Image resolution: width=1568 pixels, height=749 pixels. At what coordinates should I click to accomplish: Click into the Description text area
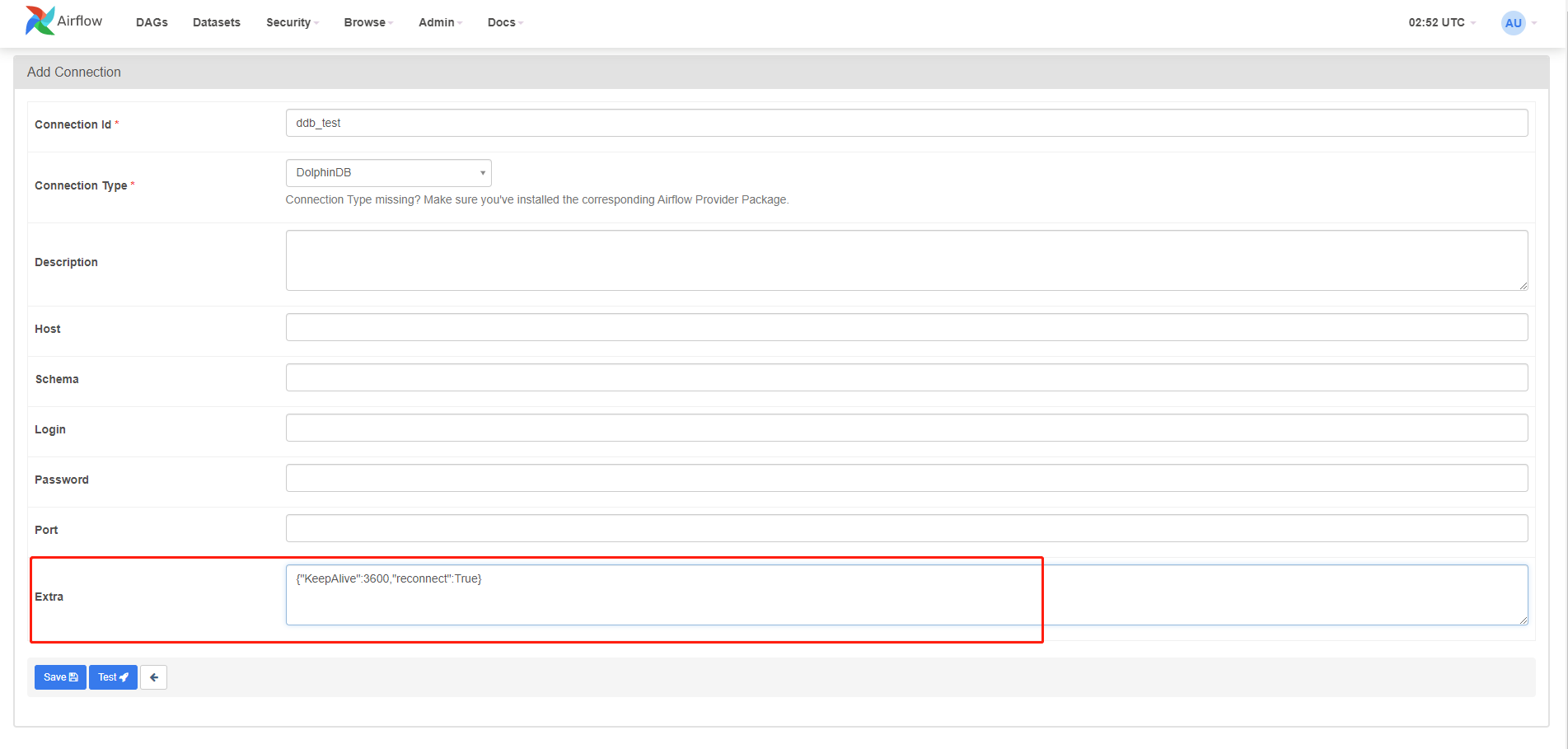point(906,260)
